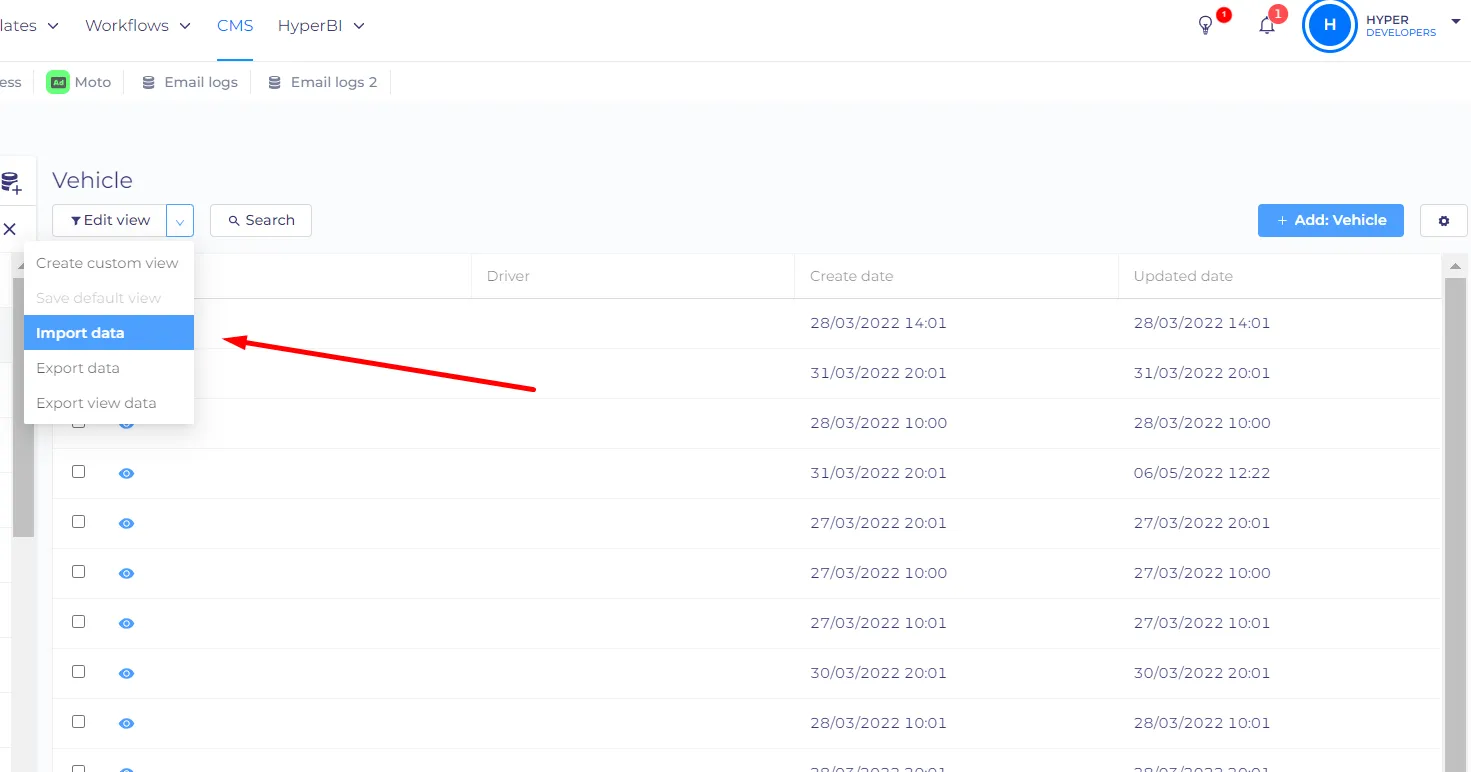Click the Edit view button
Viewport: 1471px width, 772px height.
(110, 220)
